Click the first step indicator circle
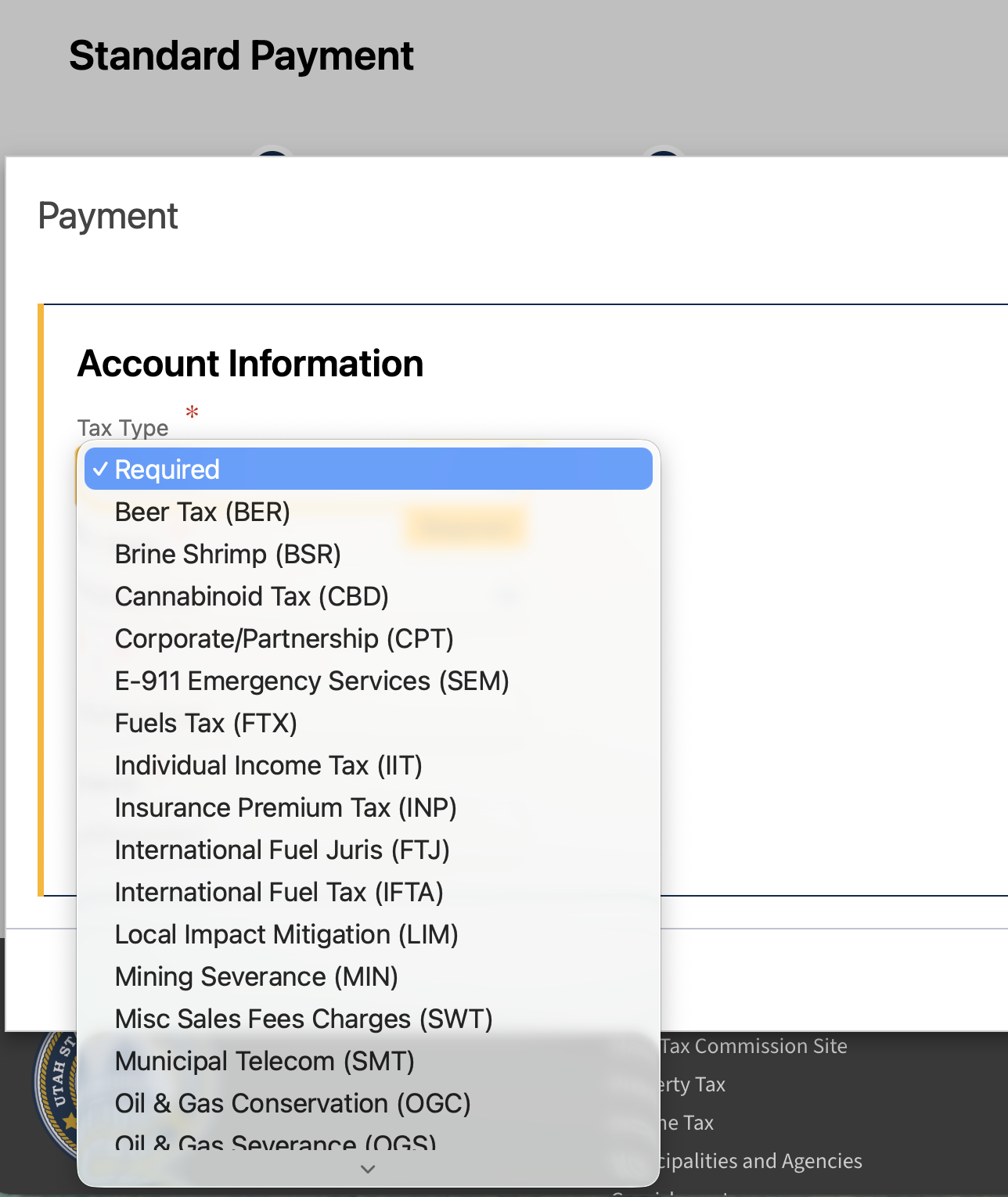 [x=272, y=155]
